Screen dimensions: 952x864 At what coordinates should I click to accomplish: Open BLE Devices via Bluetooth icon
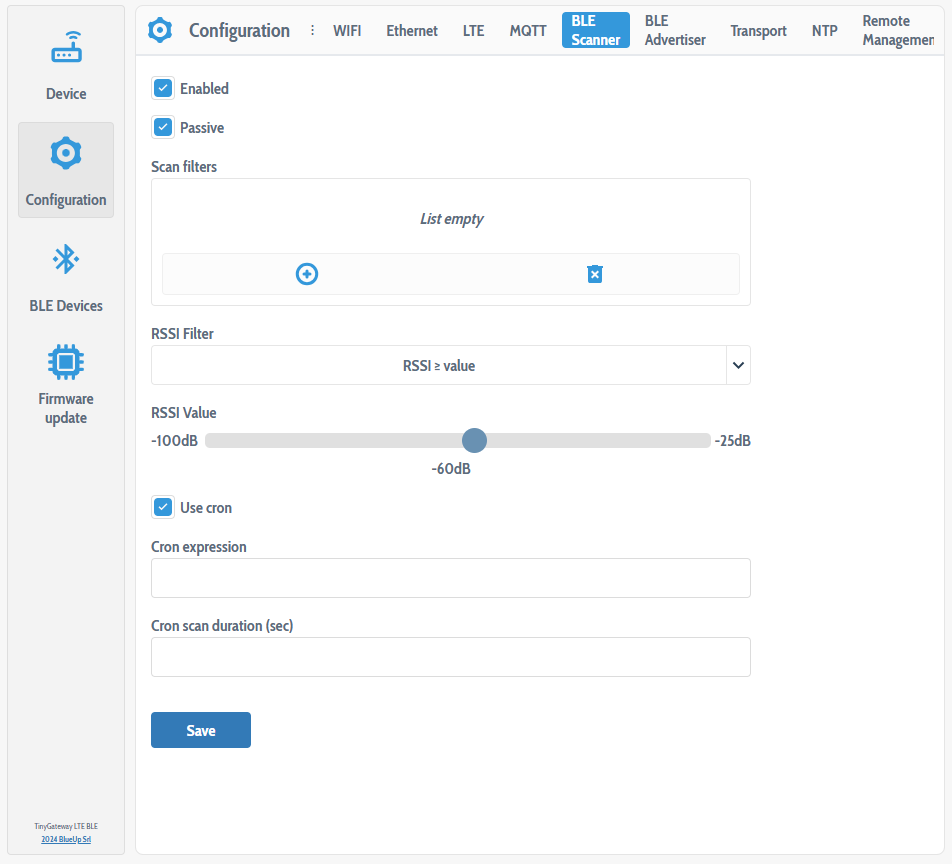66,260
